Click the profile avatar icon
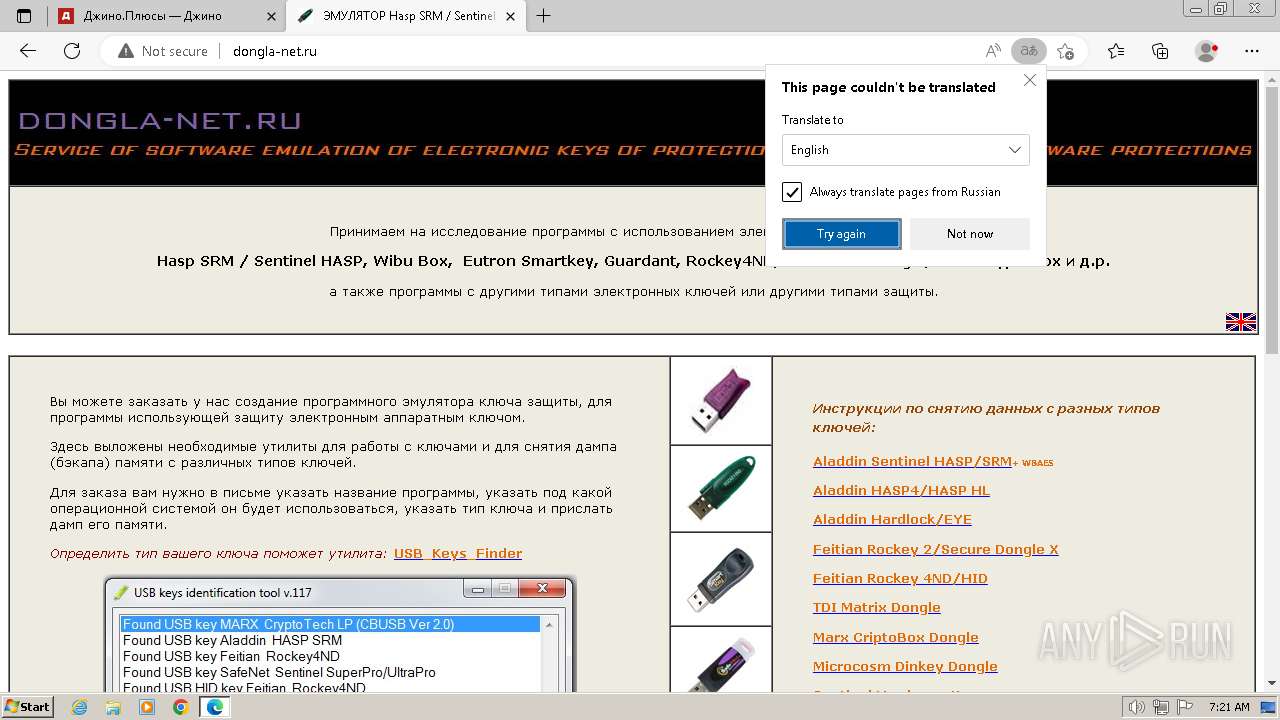The width and height of the screenshot is (1280, 720). pos(1207,51)
